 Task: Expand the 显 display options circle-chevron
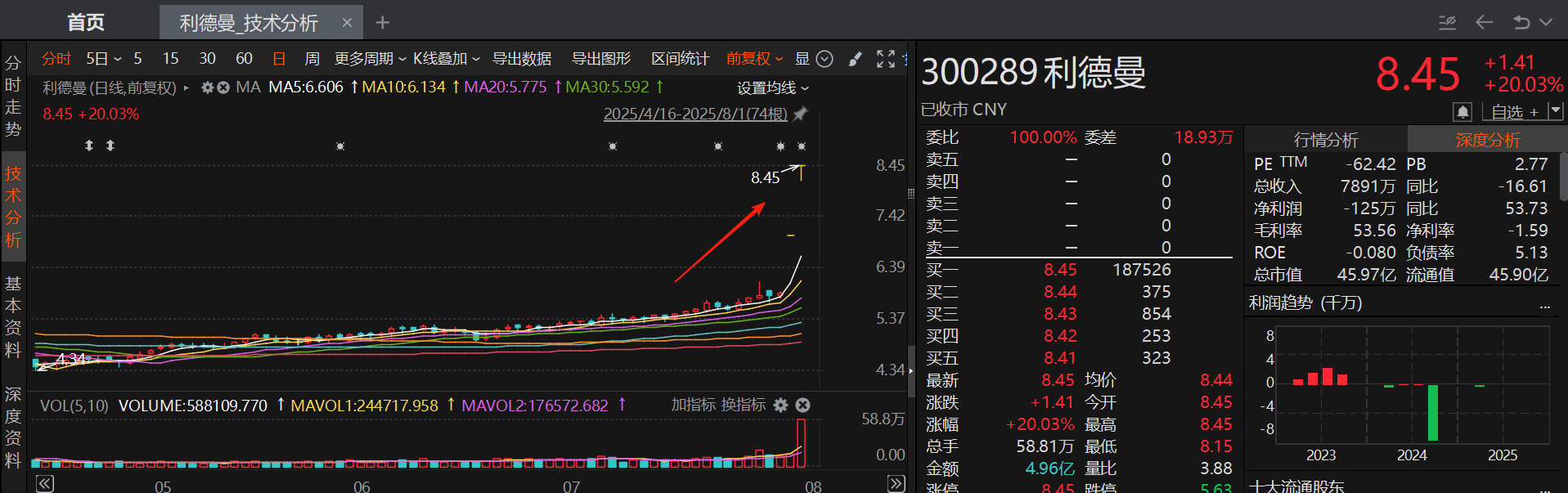point(824,59)
